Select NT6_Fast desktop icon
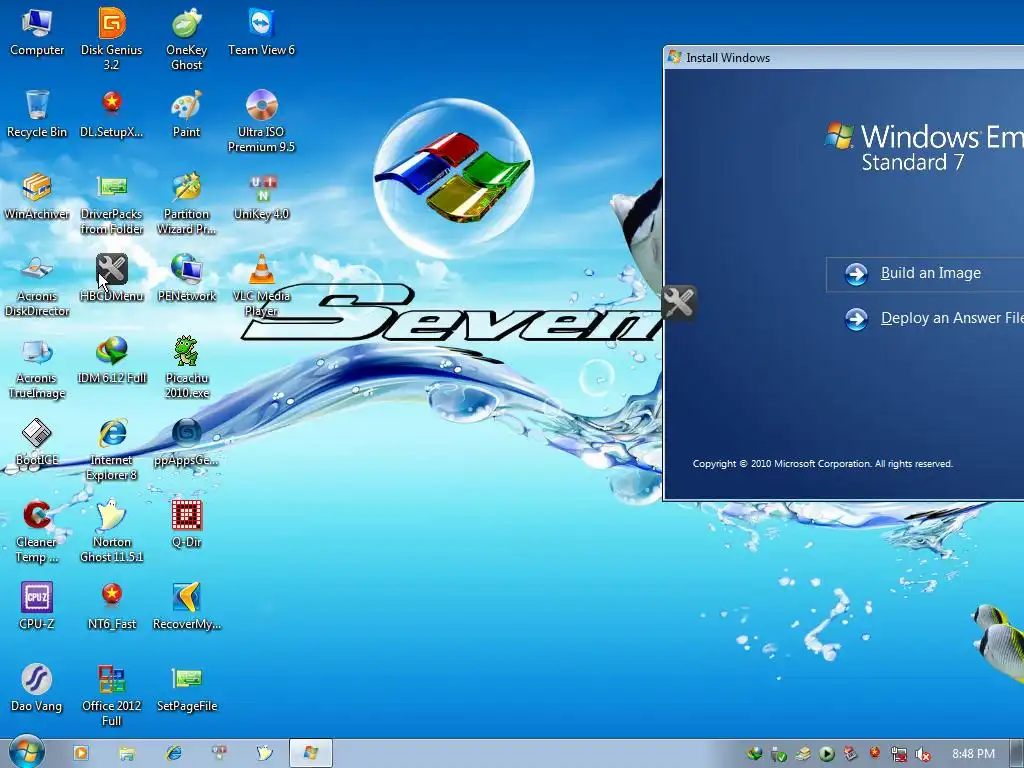This screenshot has width=1024, height=768. [x=112, y=605]
